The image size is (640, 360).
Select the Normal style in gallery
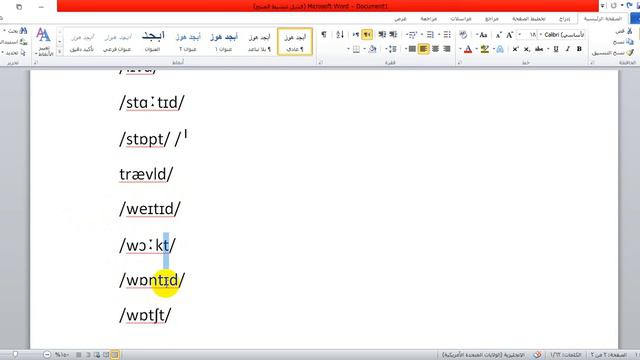(x=295, y=41)
